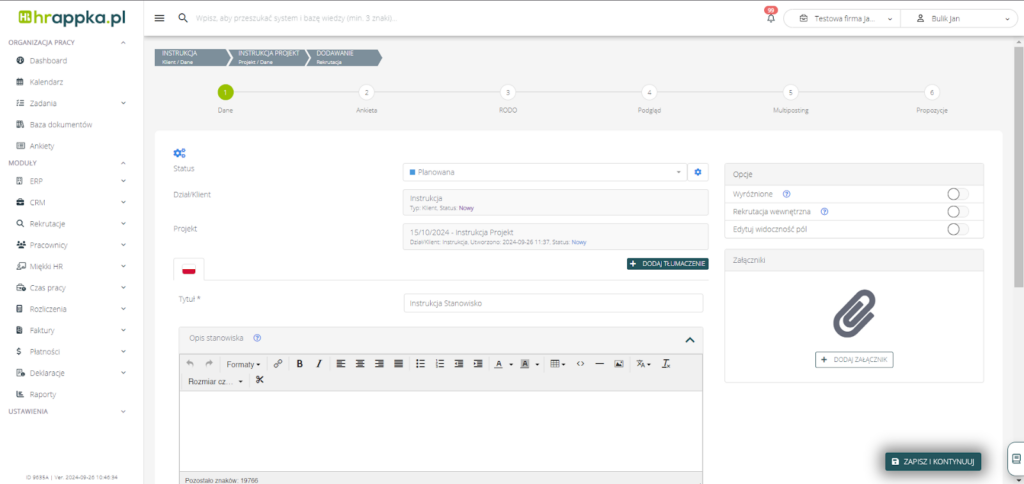Insert a link using the chain icon
The width and height of the screenshot is (1024, 484).
point(278,363)
